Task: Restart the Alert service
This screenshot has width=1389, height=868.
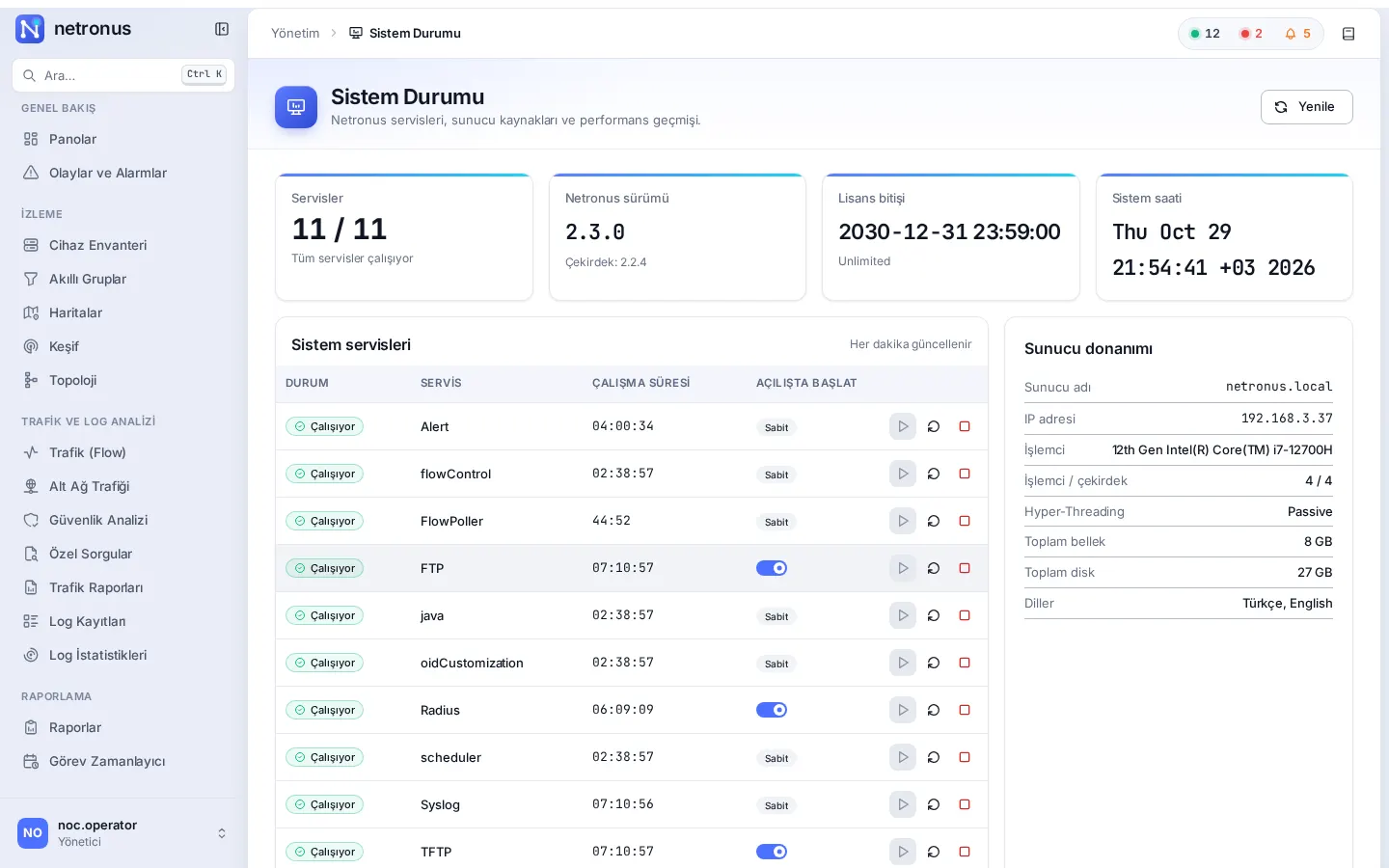Action: 934,426
